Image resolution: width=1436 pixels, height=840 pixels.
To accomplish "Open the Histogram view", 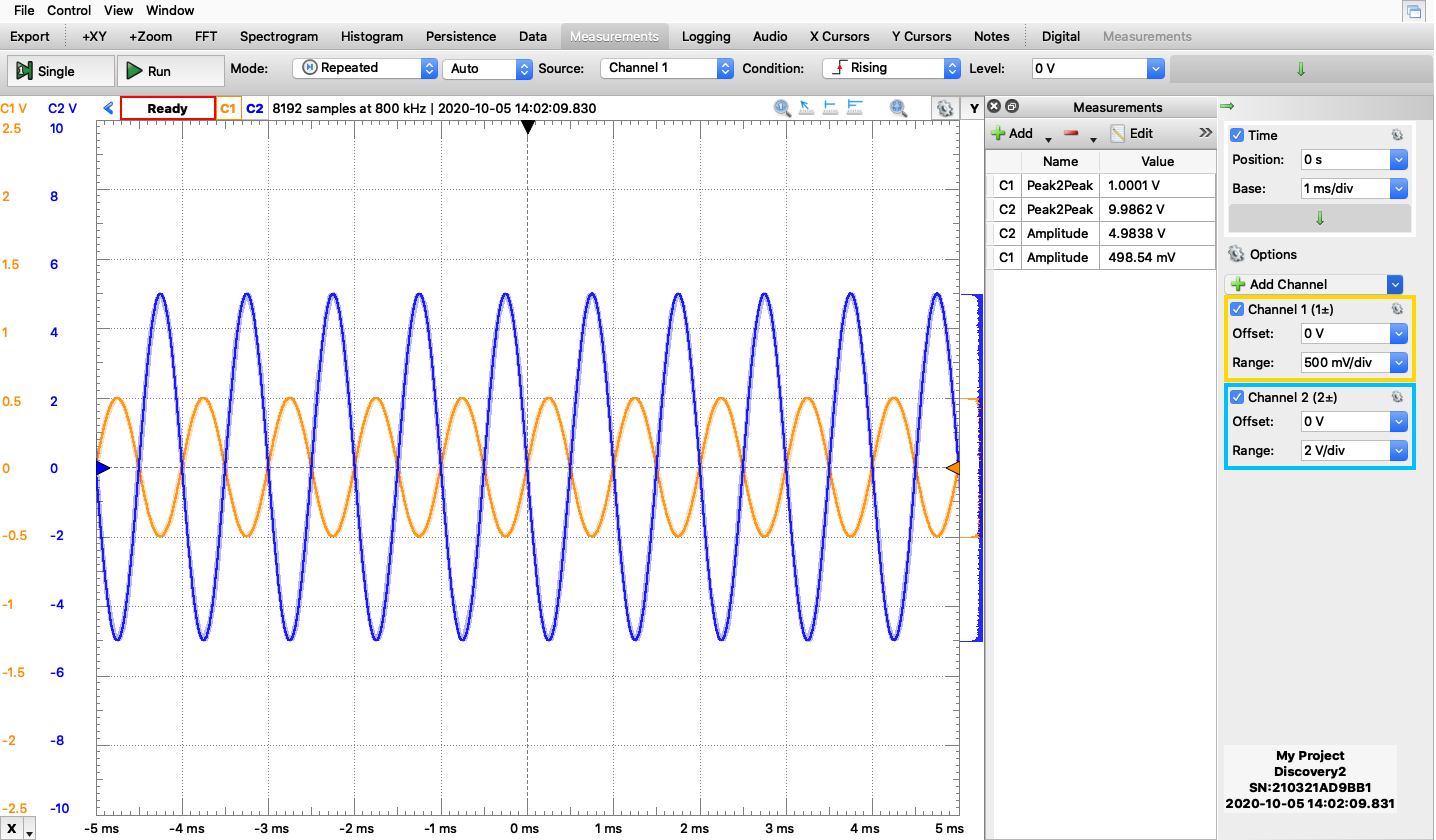I will (372, 36).
